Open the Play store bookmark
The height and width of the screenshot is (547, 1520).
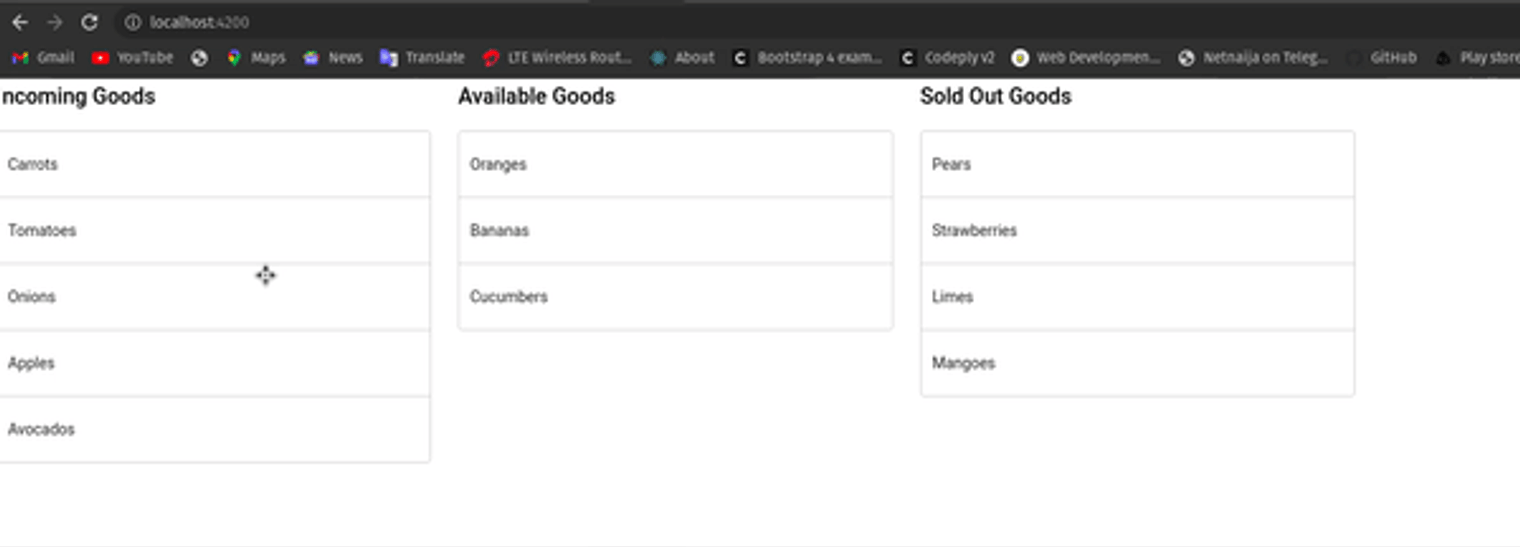pyautogui.click(x=1477, y=58)
